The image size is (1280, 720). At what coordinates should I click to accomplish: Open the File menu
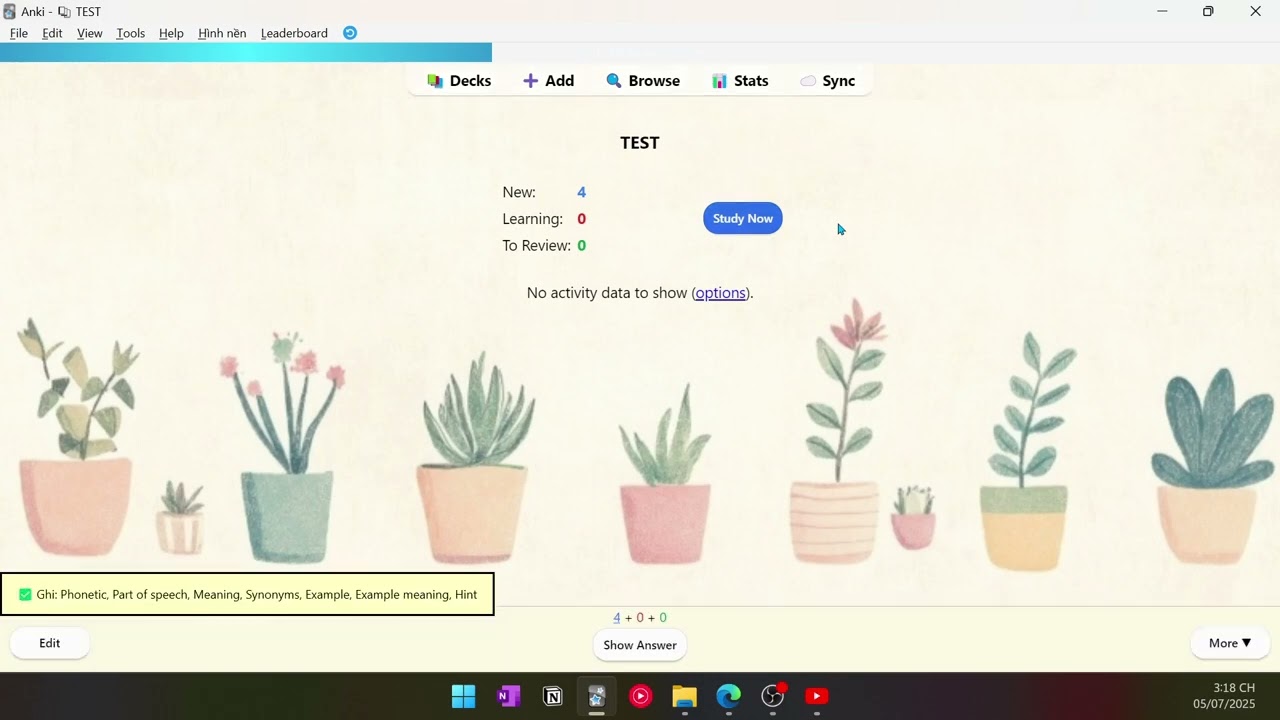(x=19, y=33)
